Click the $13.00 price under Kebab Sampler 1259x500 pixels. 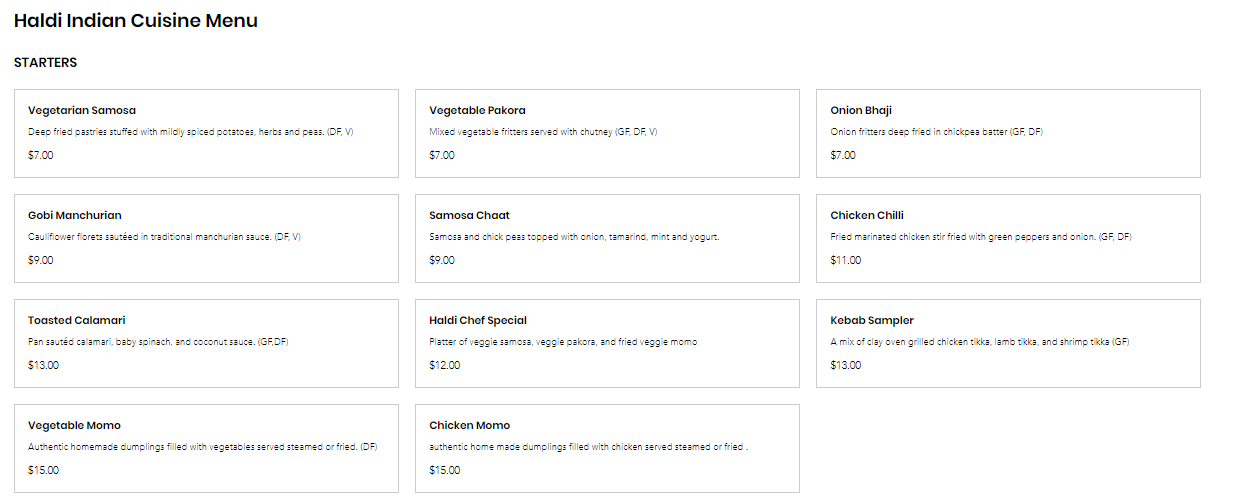(x=845, y=365)
